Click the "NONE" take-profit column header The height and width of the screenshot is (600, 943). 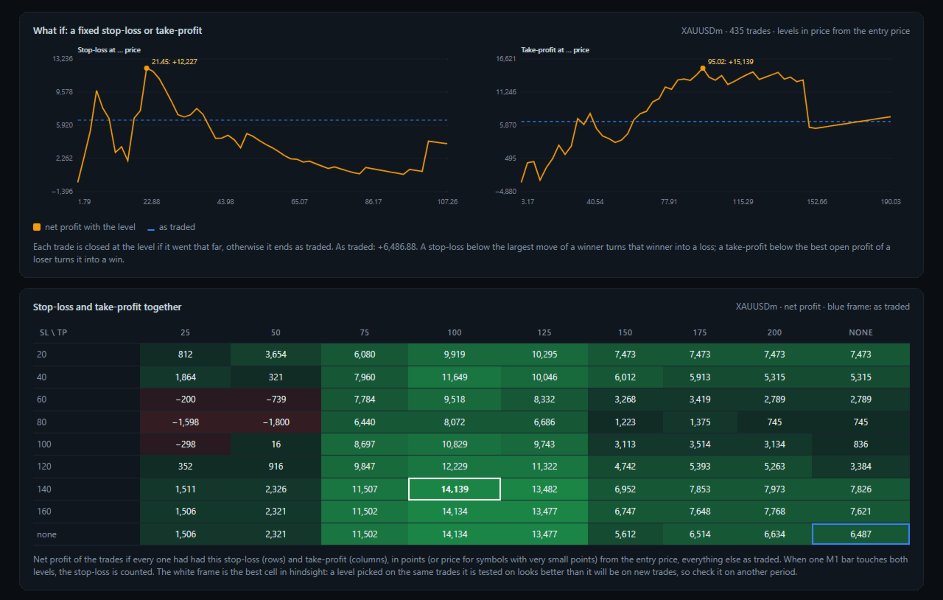pyautogui.click(x=861, y=332)
